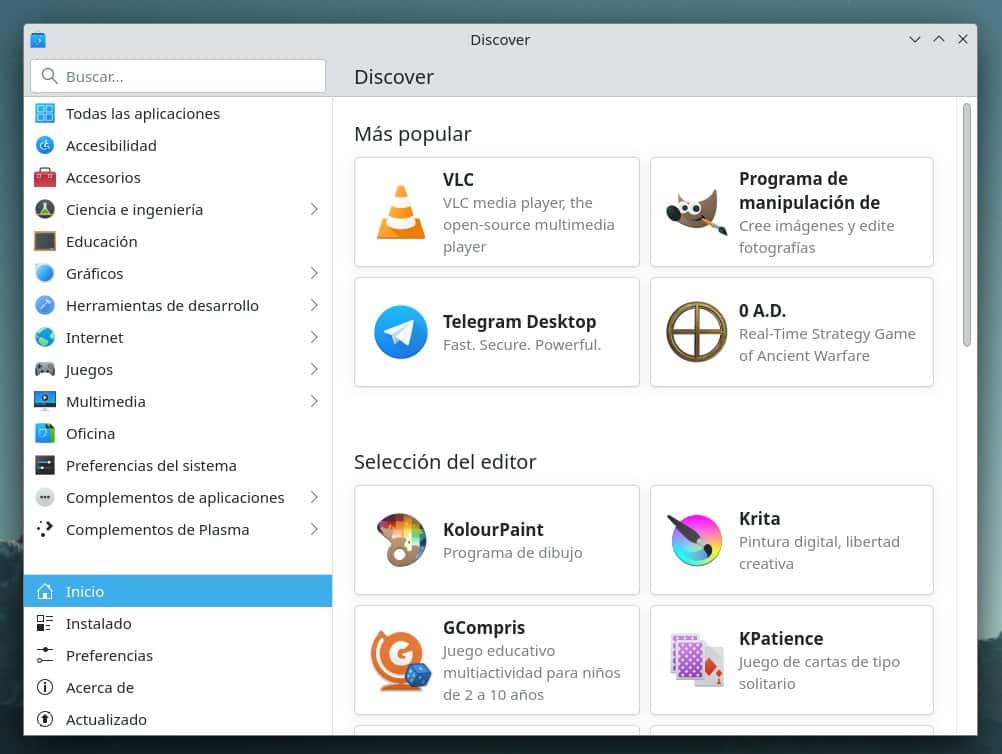Screen dimensions: 1002x754
Task: Expand the Internet category chevron
Action: 314,337
